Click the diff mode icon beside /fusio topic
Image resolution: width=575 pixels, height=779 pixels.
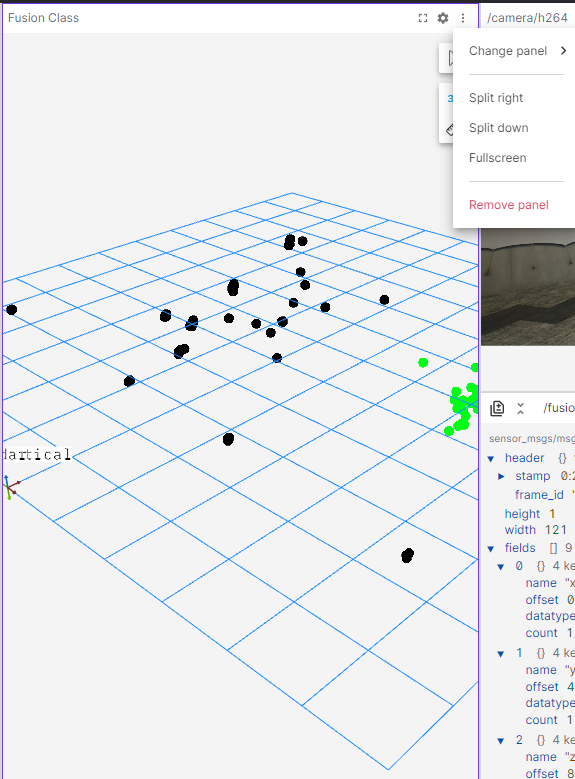click(x=497, y=408)
